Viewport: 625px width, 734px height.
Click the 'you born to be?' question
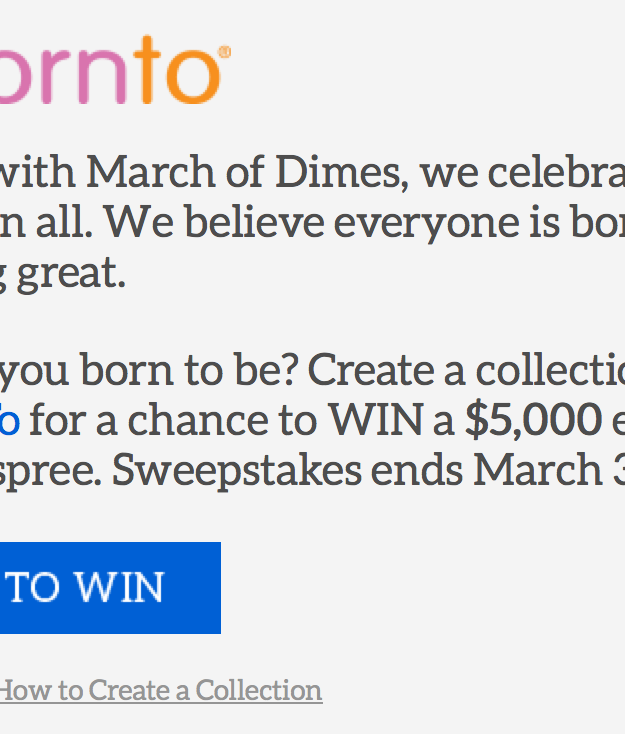click(x=149, y=370)
